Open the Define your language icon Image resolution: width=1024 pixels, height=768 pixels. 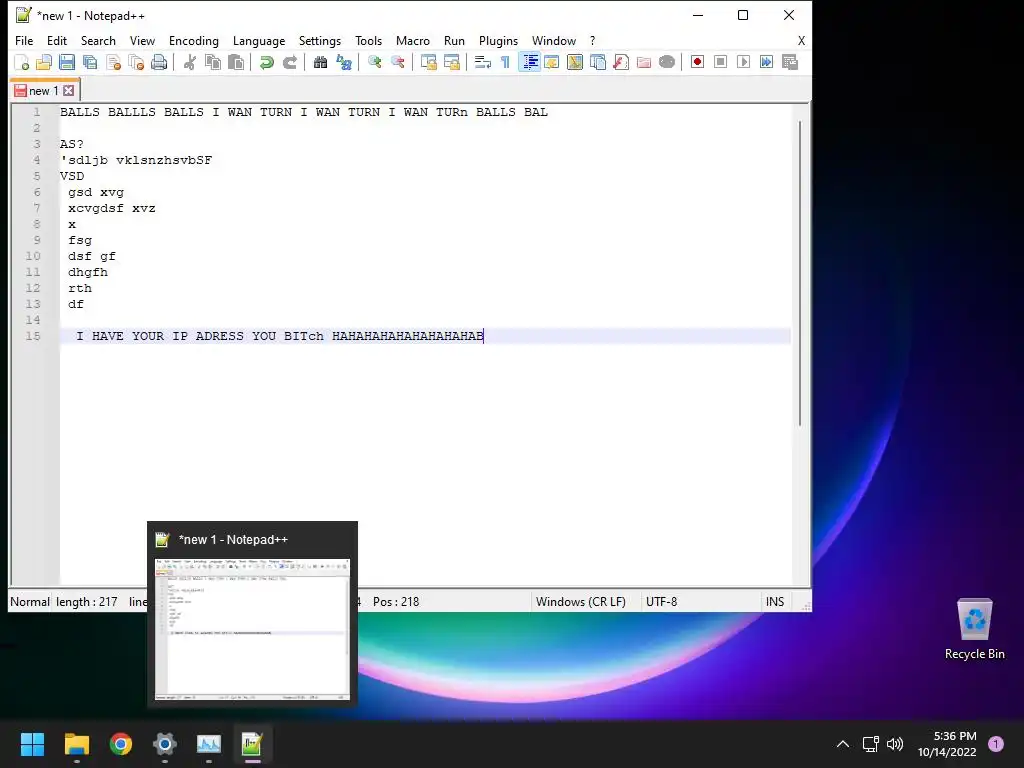click(552, 63)
